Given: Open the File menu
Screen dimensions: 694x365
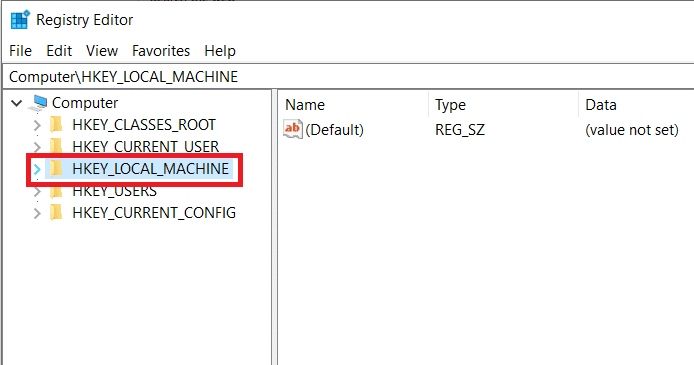Looking at the screenshot, I should point(20,51).
